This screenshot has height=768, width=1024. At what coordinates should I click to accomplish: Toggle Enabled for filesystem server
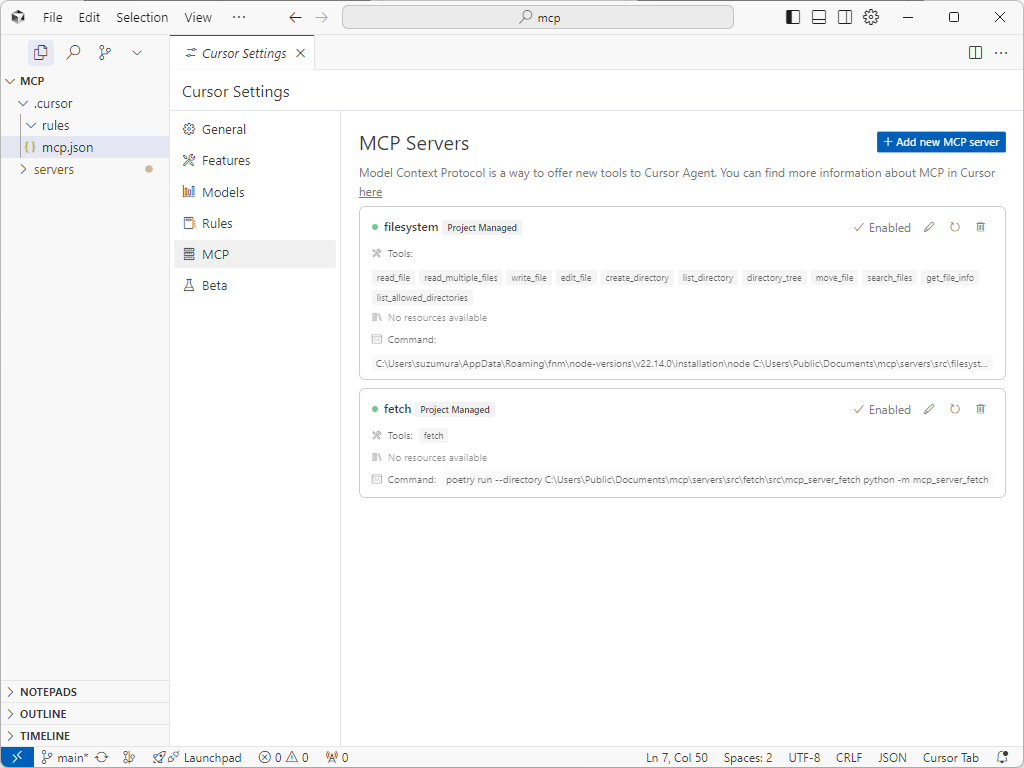pyautogui.click(x=882, y=227)
